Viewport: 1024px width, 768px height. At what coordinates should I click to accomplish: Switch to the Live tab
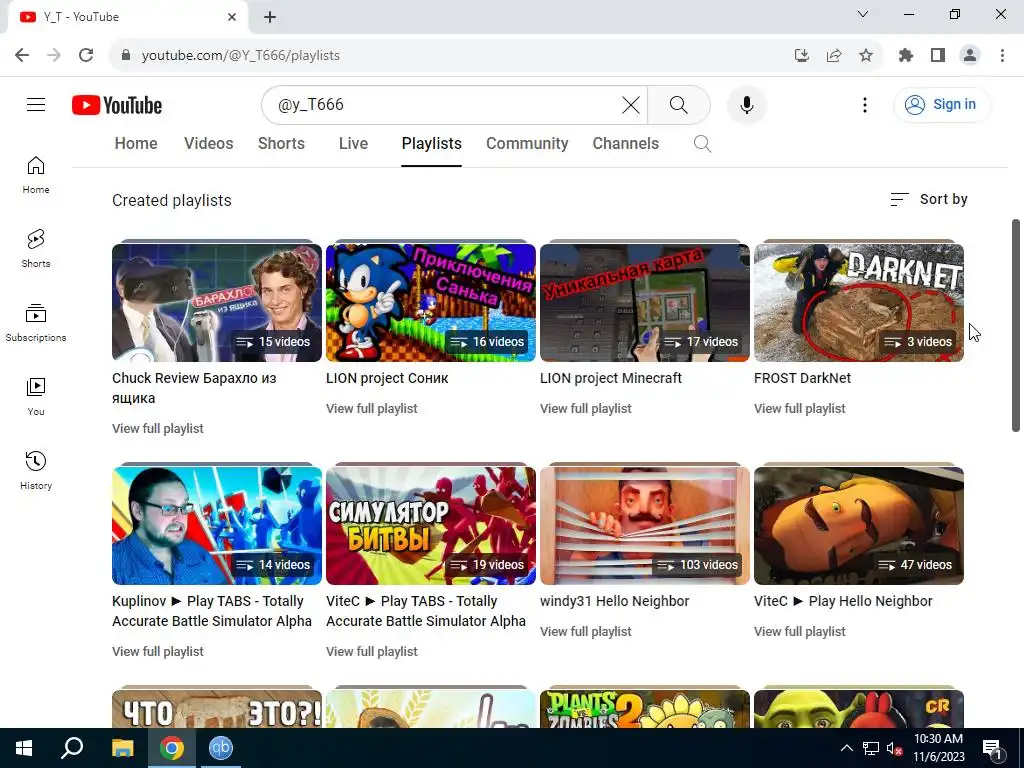[x=353, y=144]
